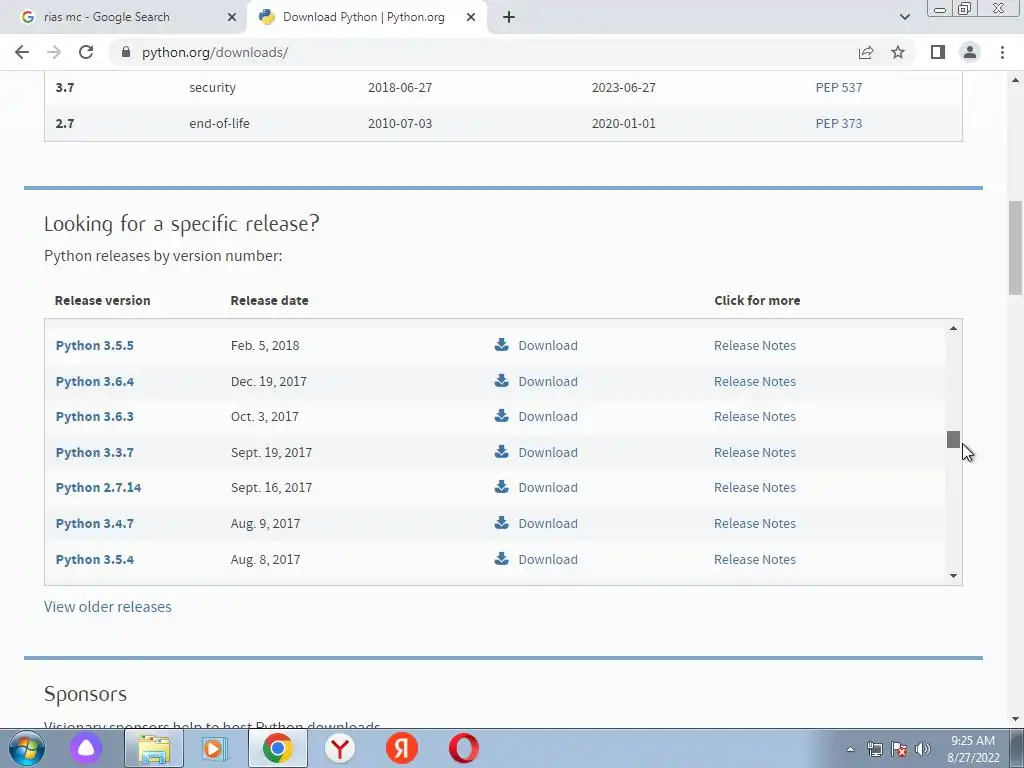Image resolution: width=1024 pixels, height=768 pixels.
Task: Show hidden system tray icons
Action: coord(850,749)
